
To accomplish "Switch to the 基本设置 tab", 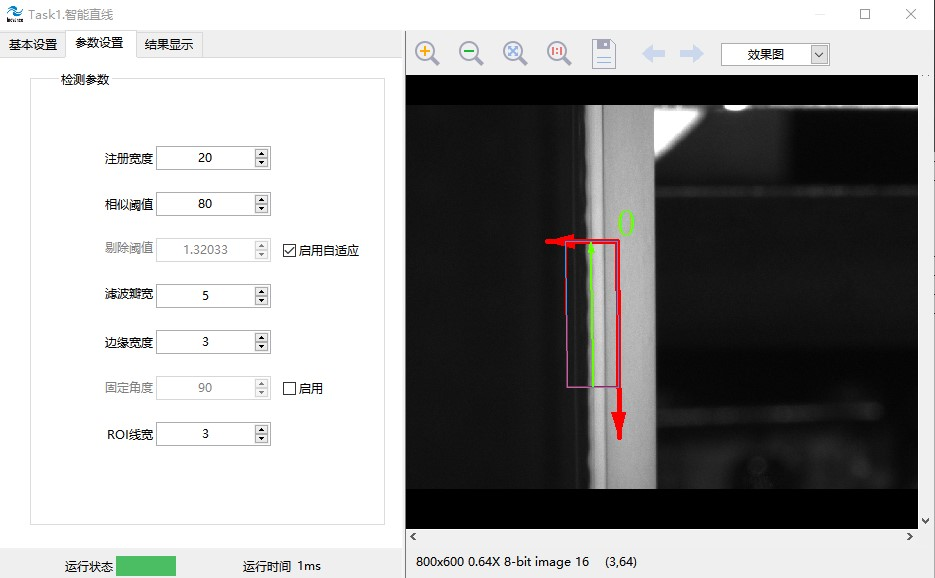I will point(33,44).
